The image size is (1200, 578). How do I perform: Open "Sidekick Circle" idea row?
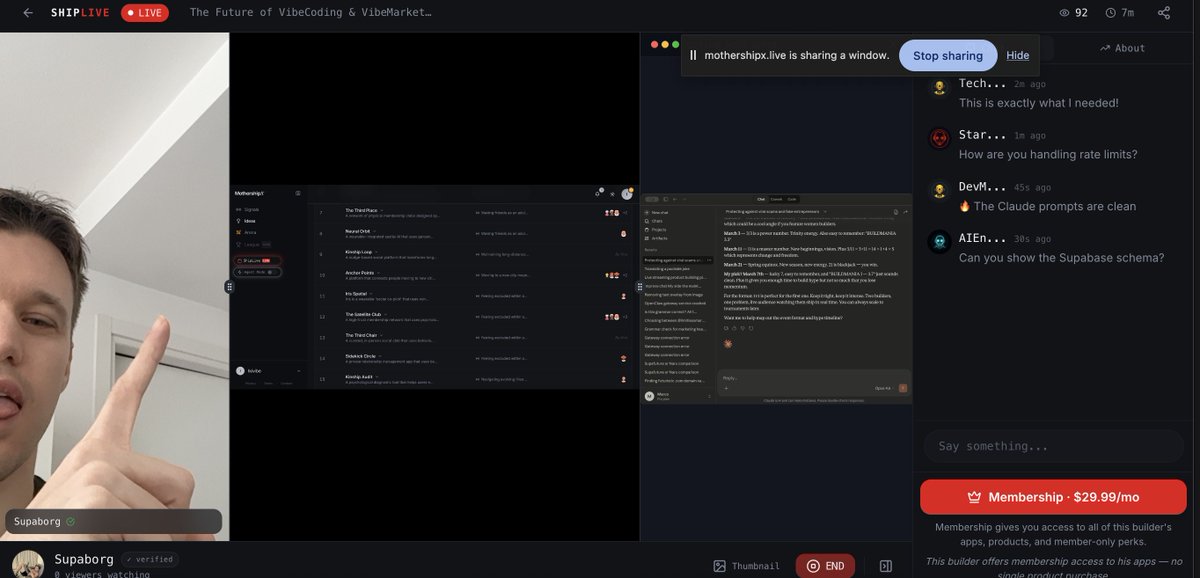(x=474, y=358)
